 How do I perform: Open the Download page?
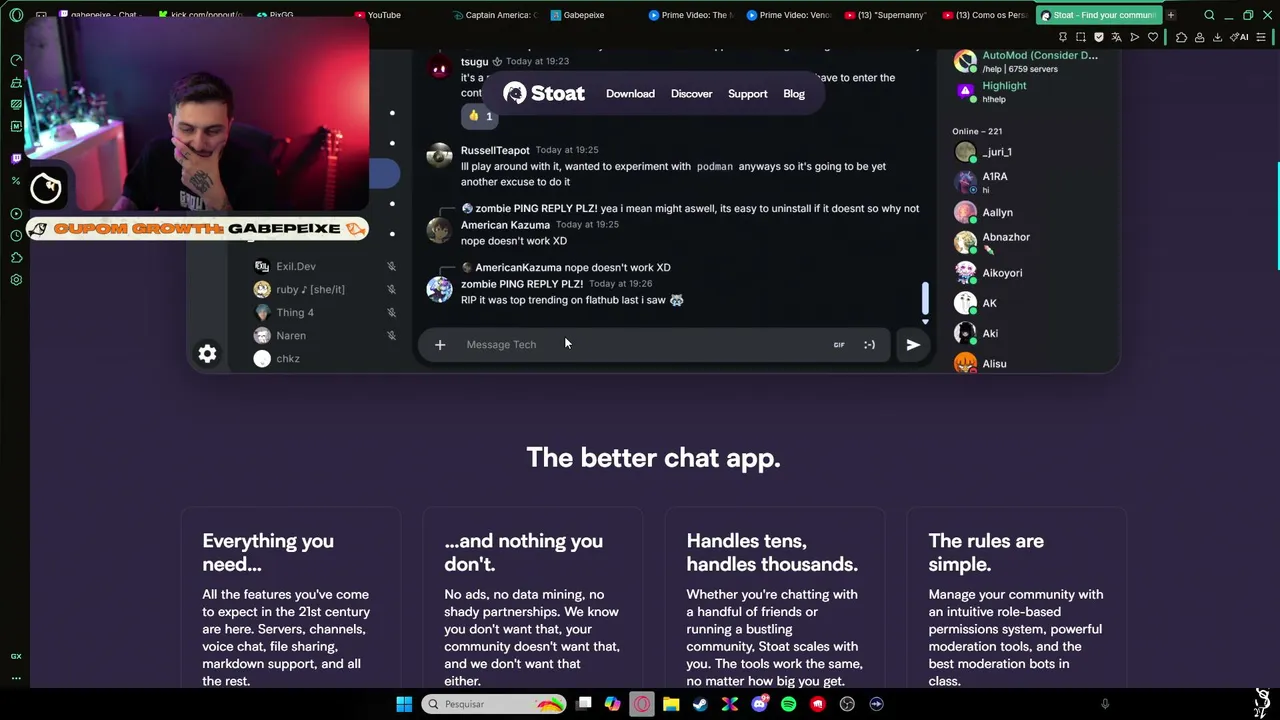[x=630, y=94]
